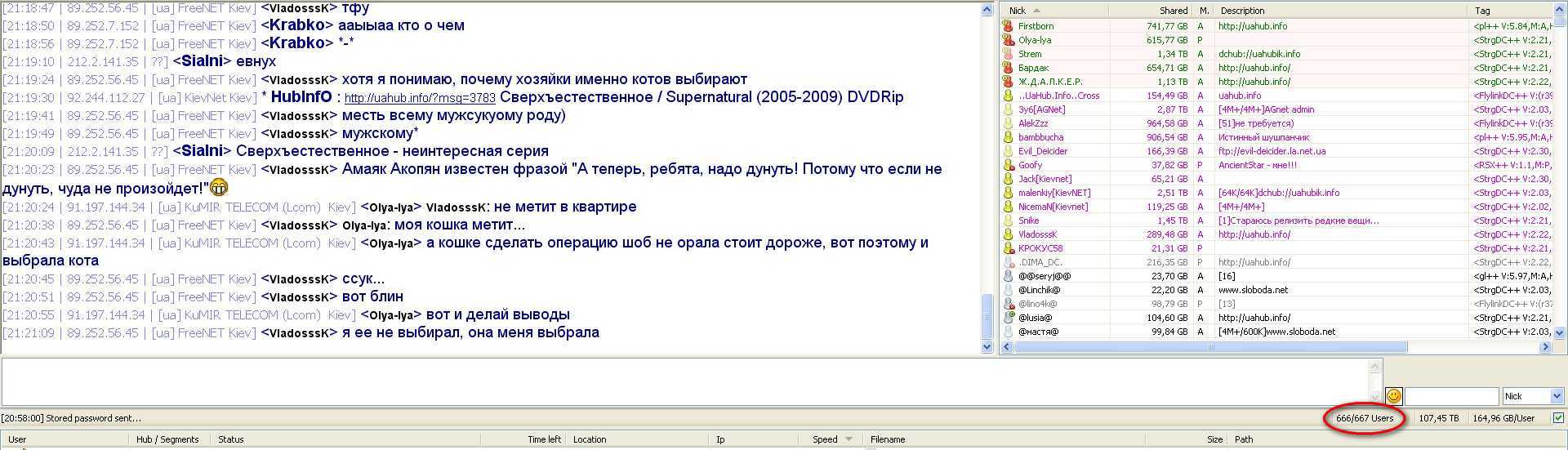Screen dimensions: 1568x450
Task: Click the user filter text field
Action: click(x=1451, y=396)
